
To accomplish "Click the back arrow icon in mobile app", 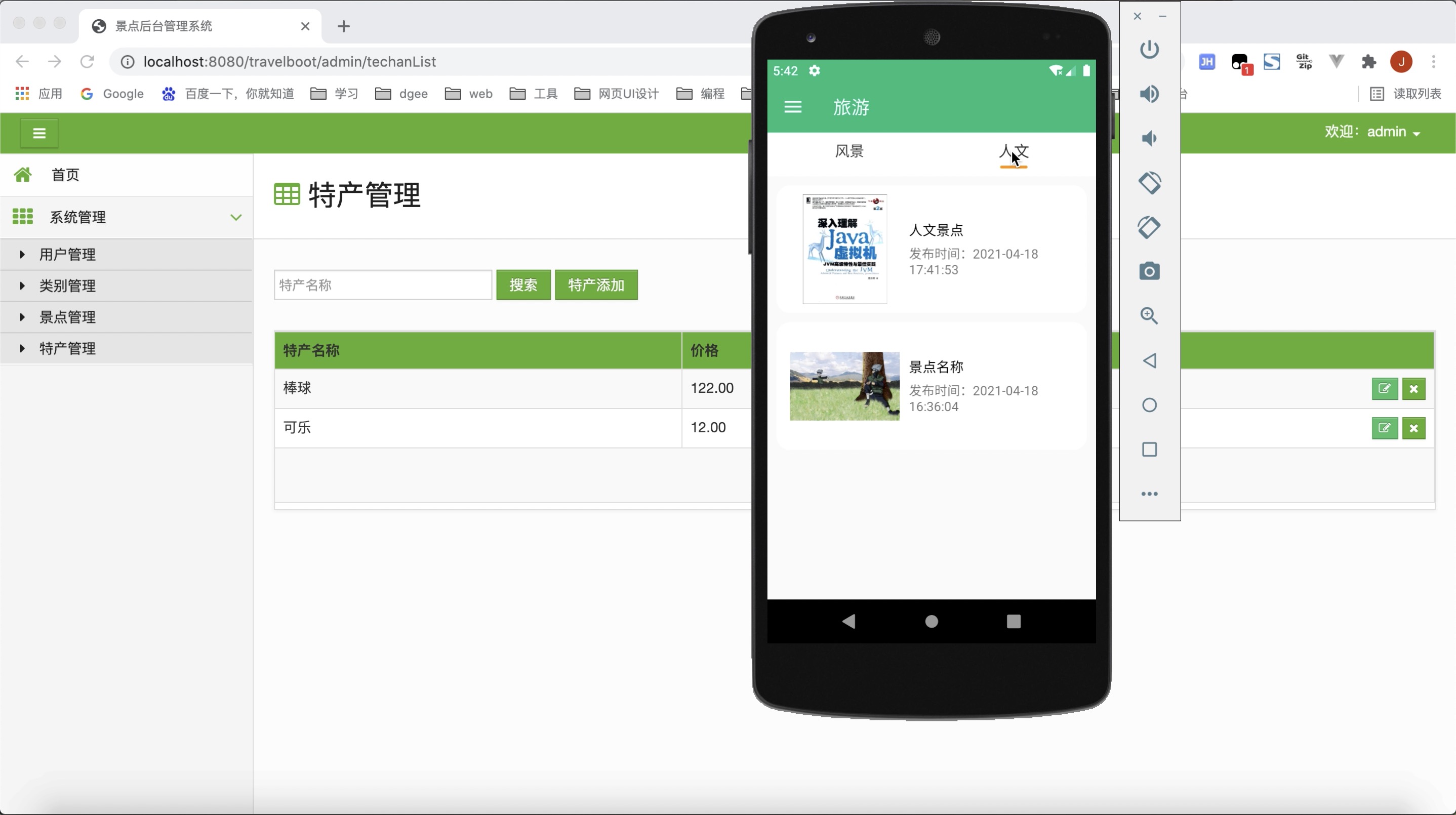I will [848, 620].
